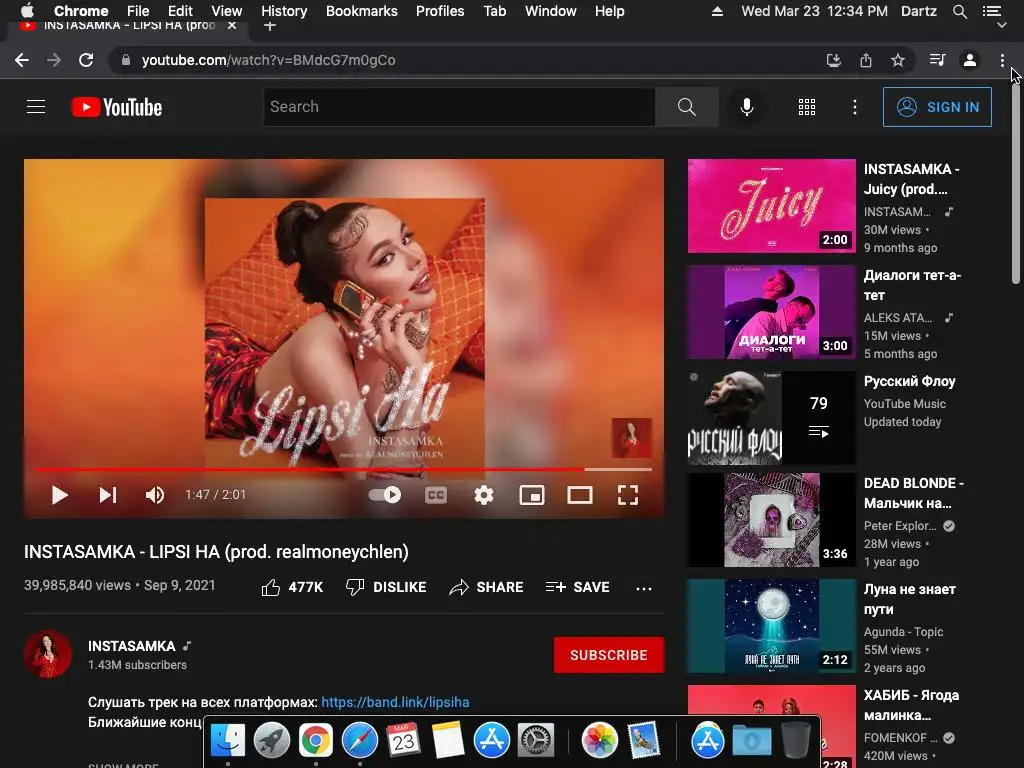Screen dimensions: 1024x768
Task: Open the Edit menu
Action: click(180, 11)
